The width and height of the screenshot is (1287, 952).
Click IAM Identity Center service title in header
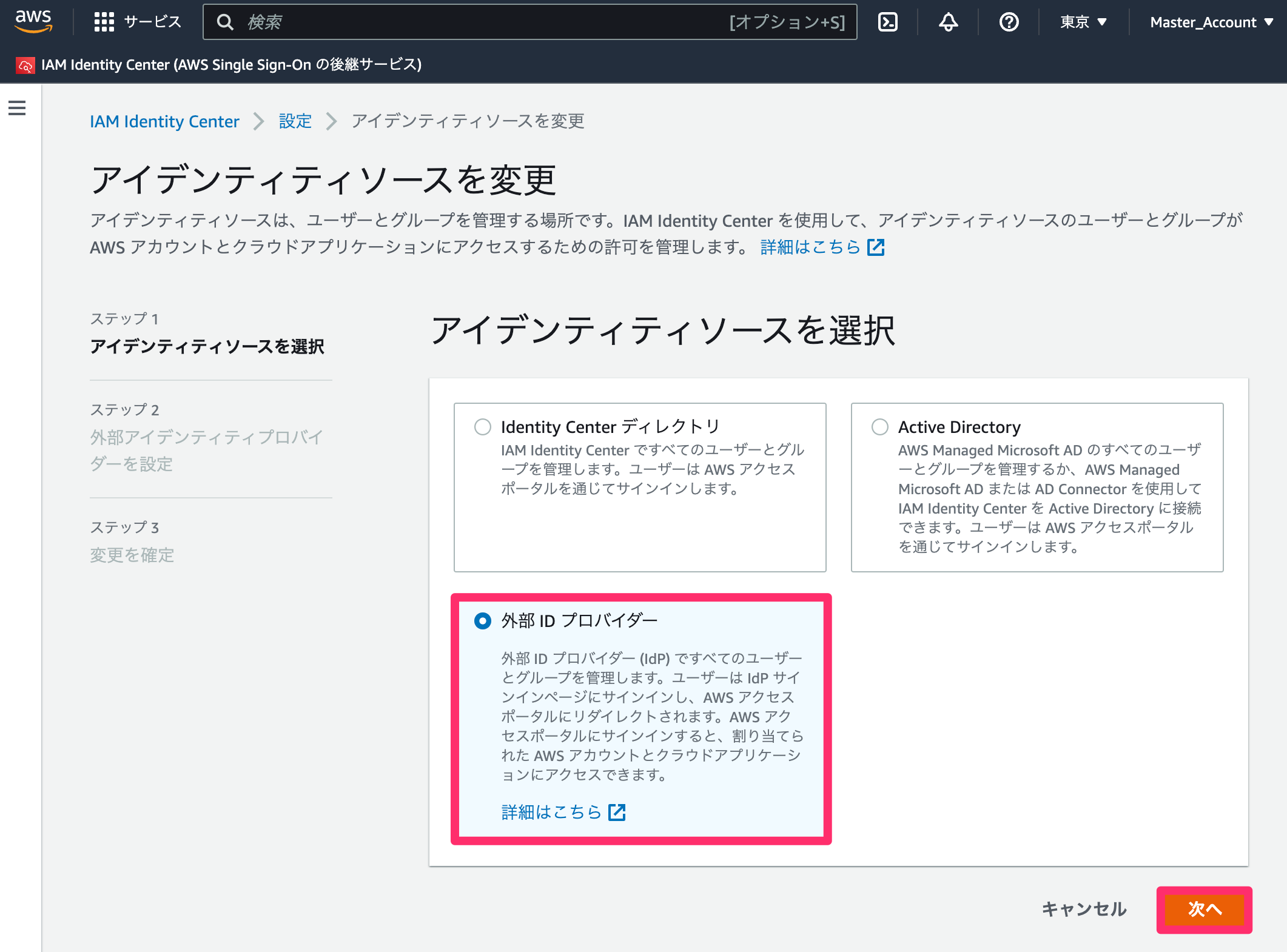point(231,64)
